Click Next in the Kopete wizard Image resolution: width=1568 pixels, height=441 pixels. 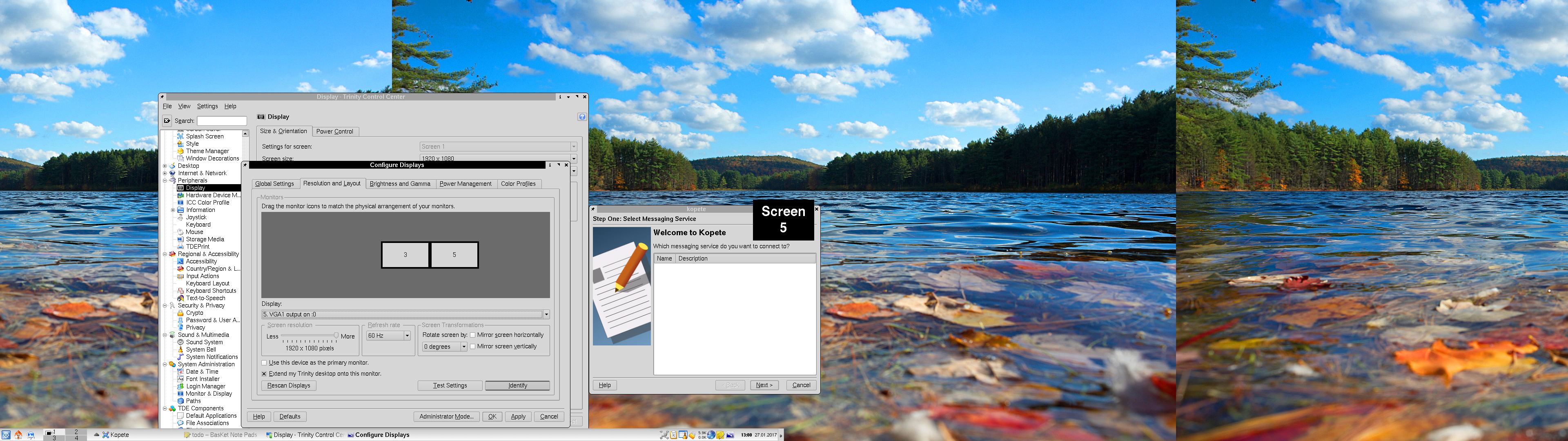tap(764, 385)
